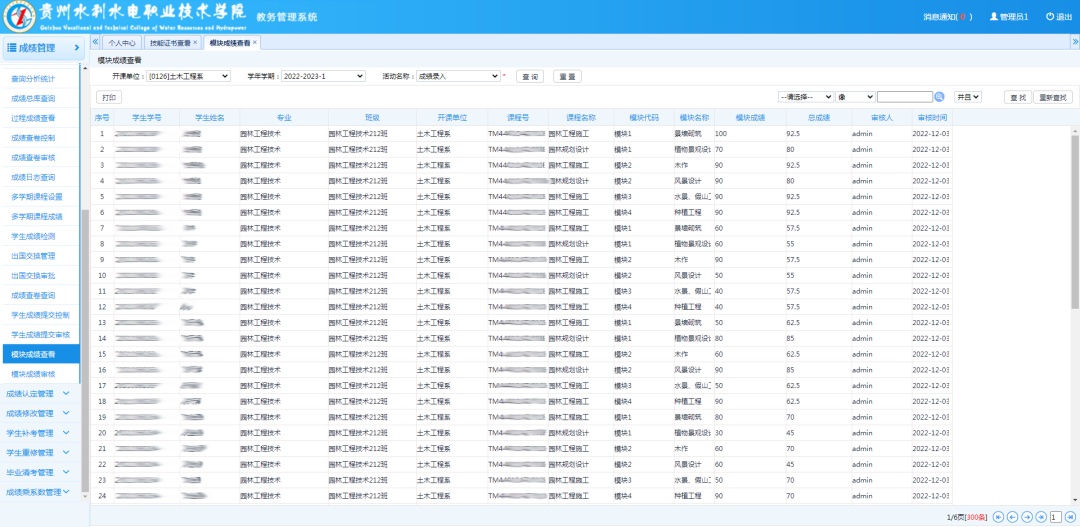The height and width of the screenshot is (527, 1080).
Task: Click the 查询 query button
Action: 529,76
